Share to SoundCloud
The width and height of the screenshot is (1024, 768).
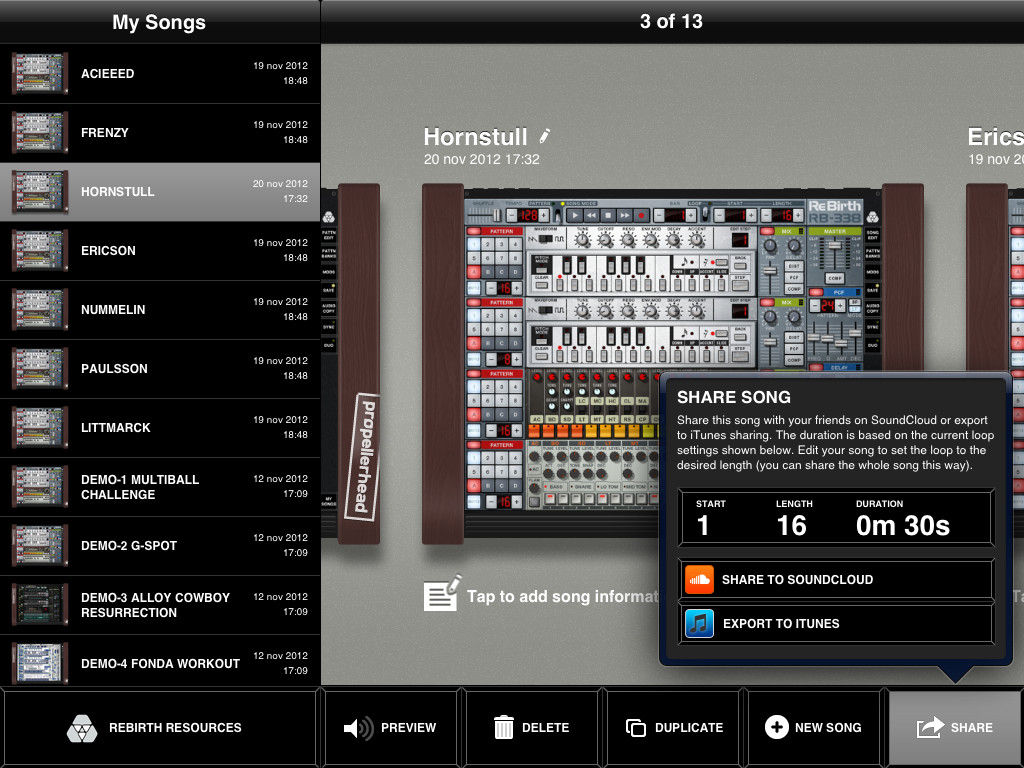[837, 579]
